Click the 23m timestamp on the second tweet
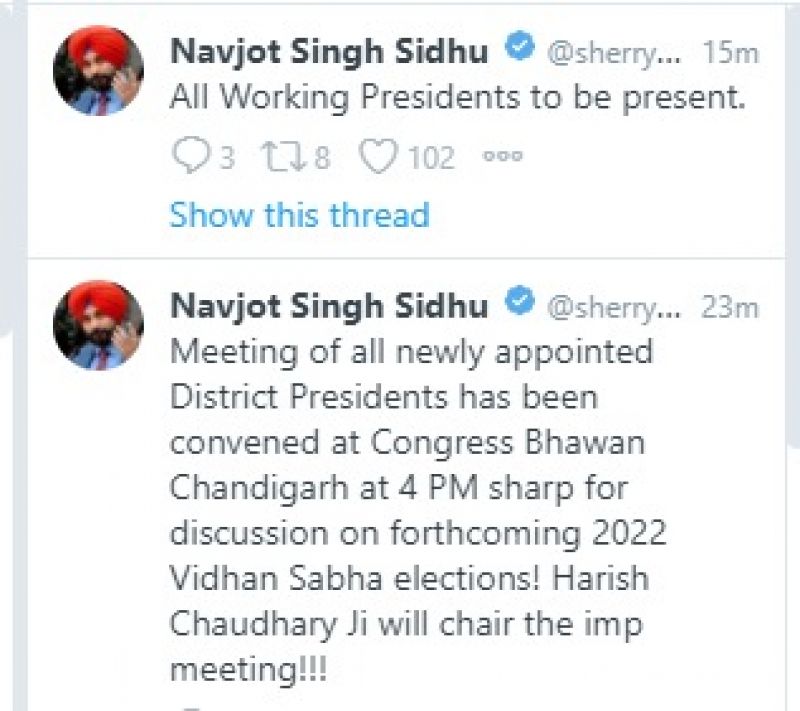The height and width of the screenshot is (711, 800). point(732,303)
